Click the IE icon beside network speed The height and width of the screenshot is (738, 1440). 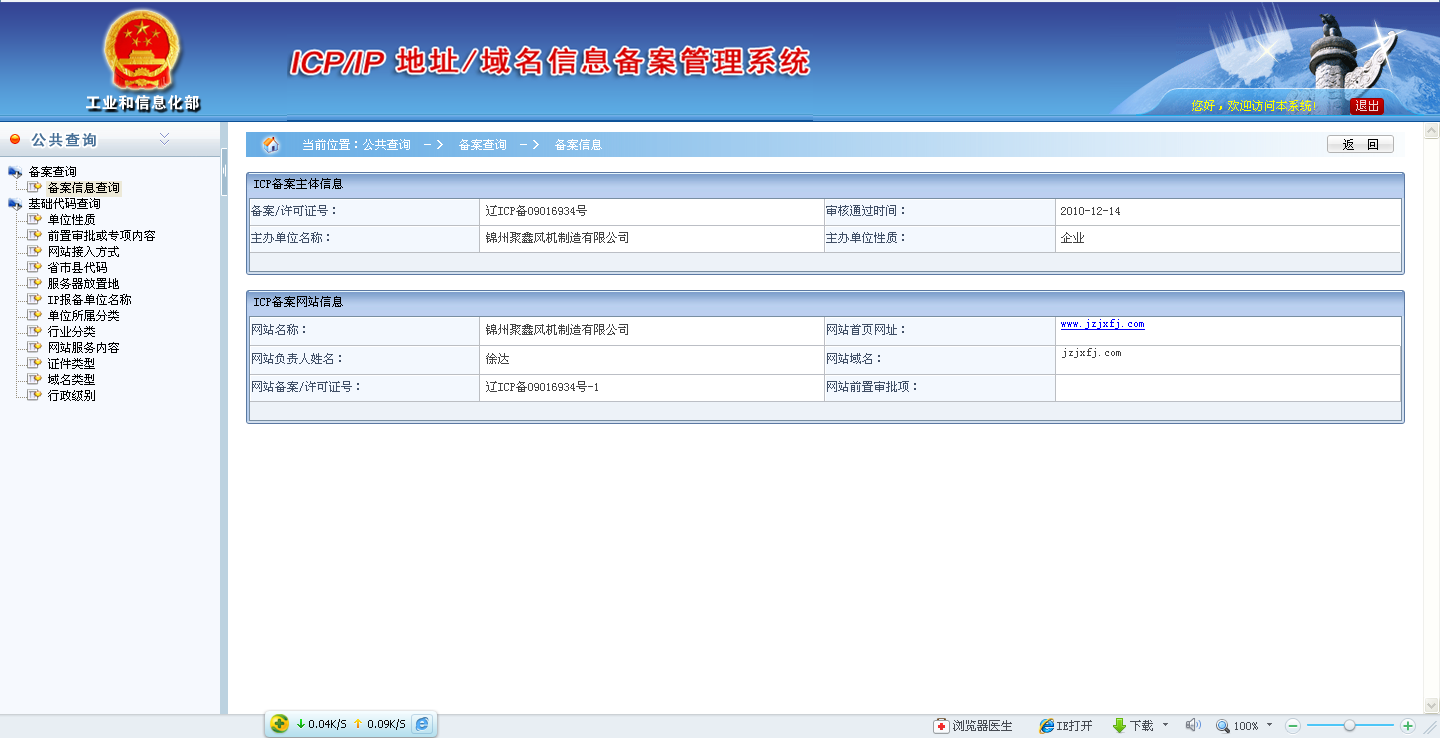coord(423,724)
